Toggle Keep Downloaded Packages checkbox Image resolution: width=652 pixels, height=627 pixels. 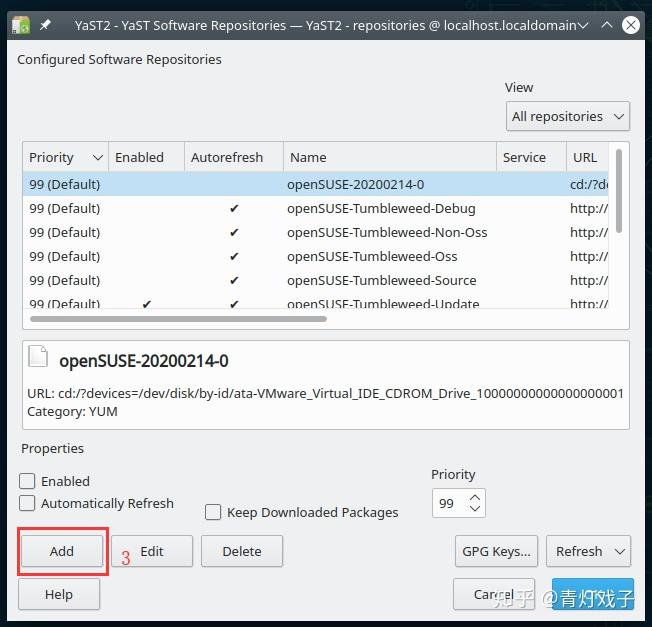213,512
